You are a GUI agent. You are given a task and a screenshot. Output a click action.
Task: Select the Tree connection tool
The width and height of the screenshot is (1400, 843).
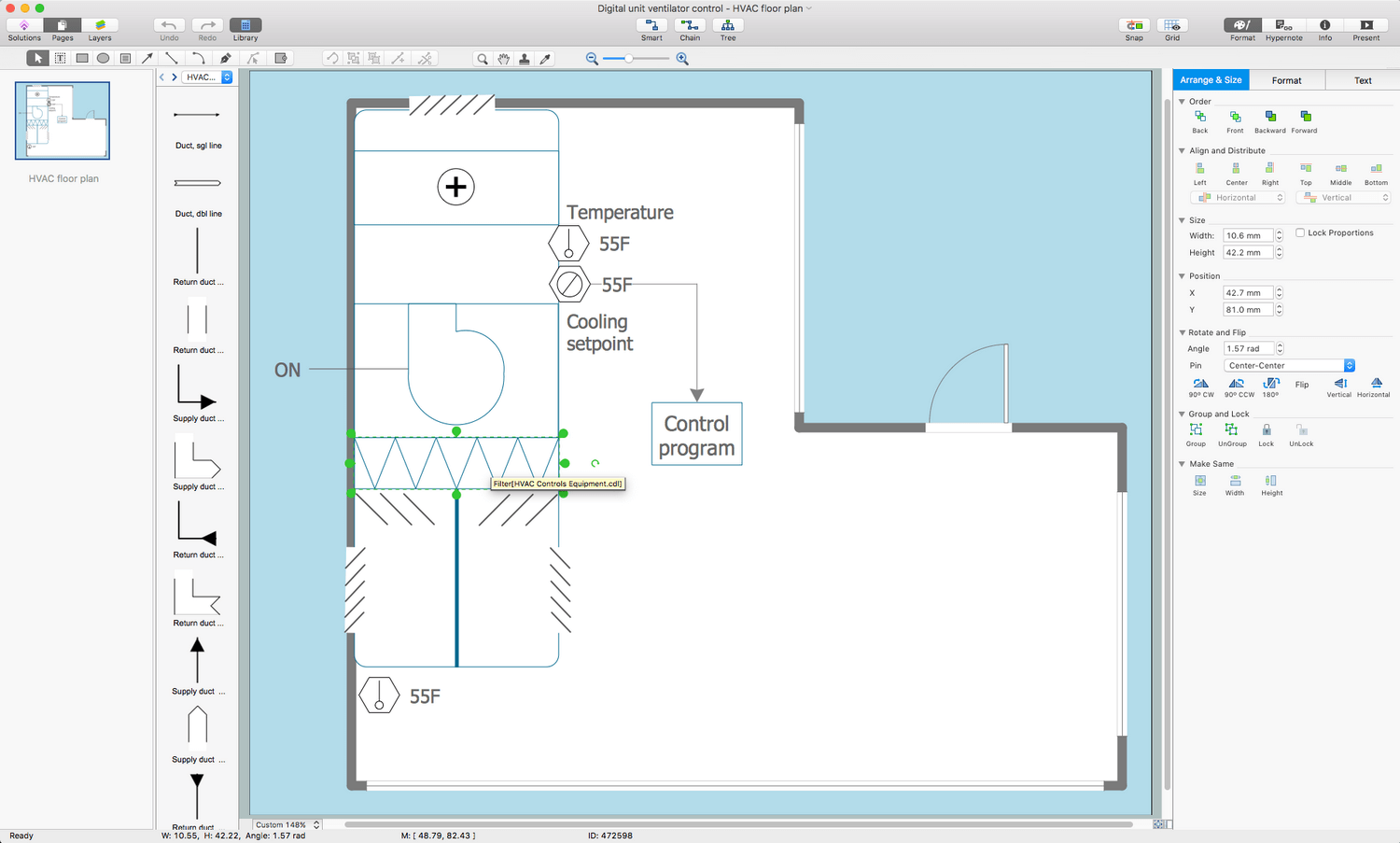(x=727, y=25)
